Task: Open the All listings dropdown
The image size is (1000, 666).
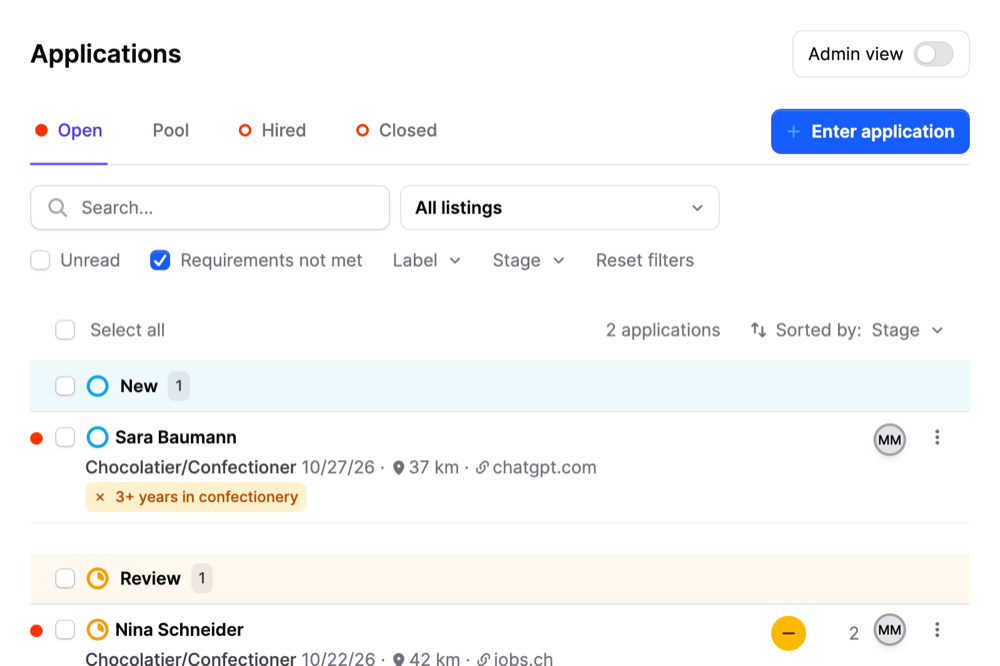Action: [x=559, y=207]
